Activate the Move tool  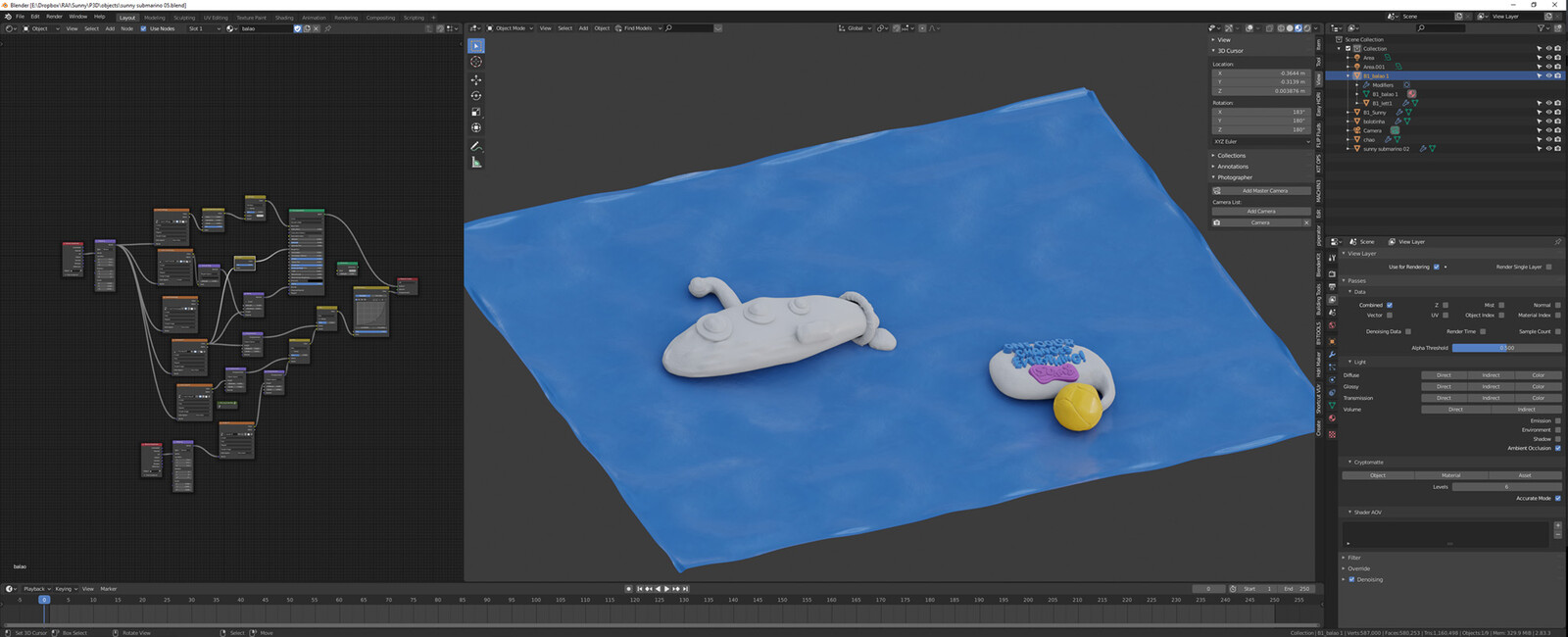tap(476, 79)
